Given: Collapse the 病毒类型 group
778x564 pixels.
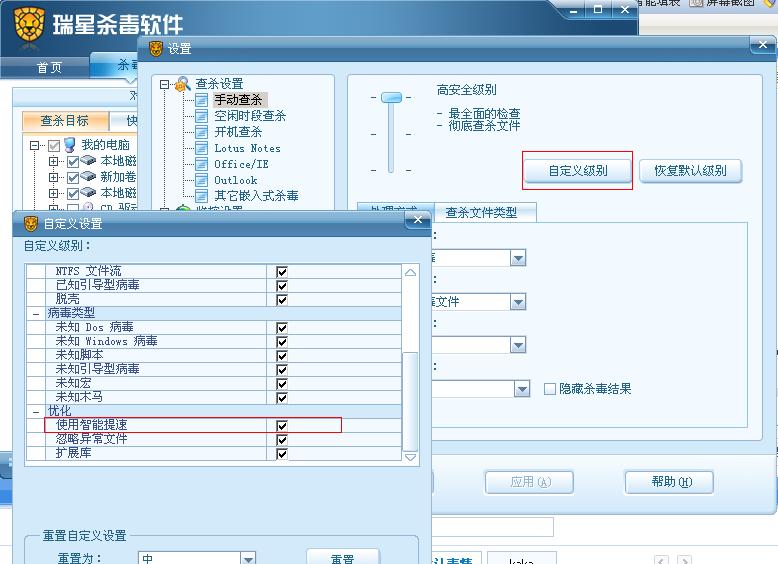Looking at the screenshot, I should click(36, 314).
